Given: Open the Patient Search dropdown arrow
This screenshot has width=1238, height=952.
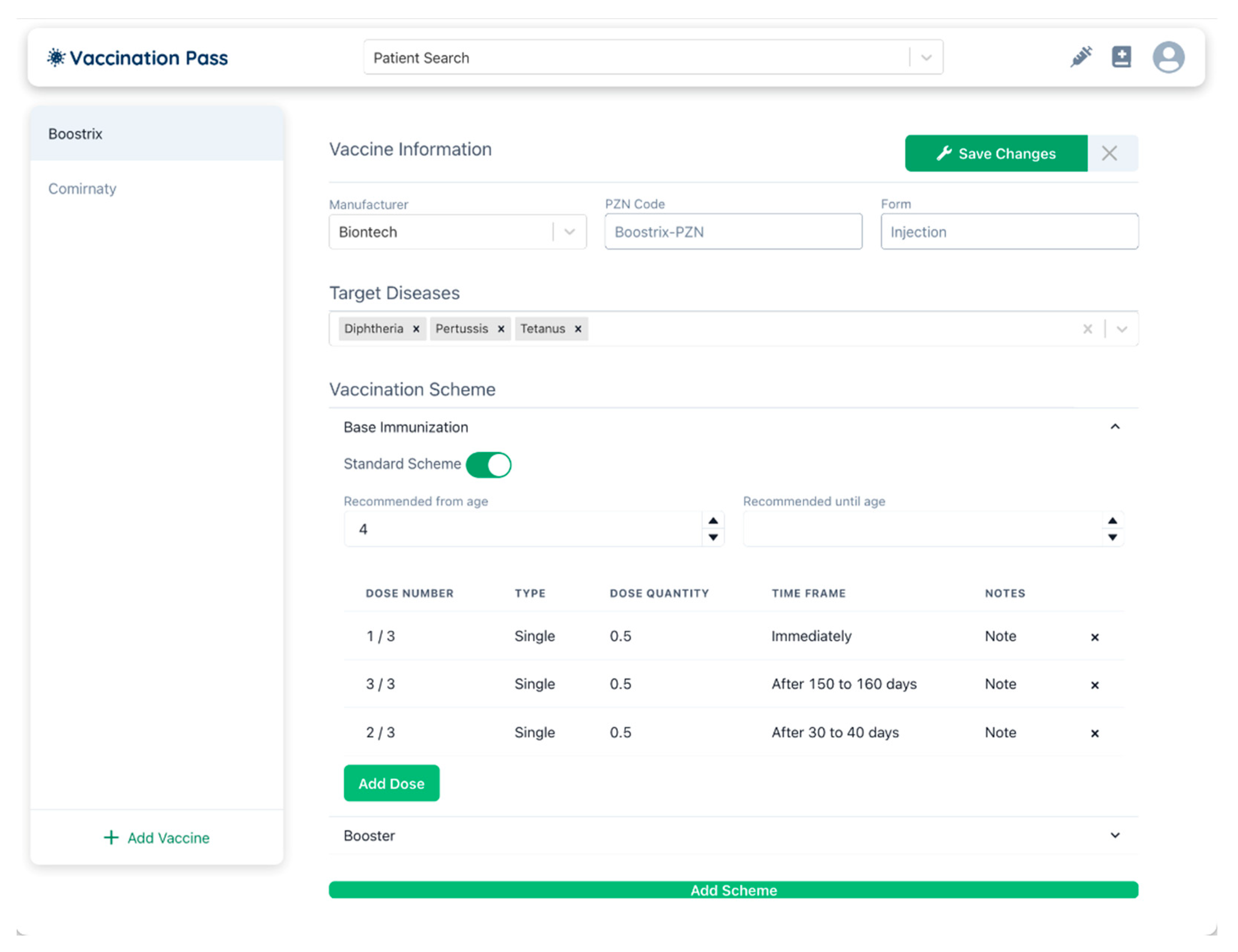Looking at the screenshot, I should [926, 58].
